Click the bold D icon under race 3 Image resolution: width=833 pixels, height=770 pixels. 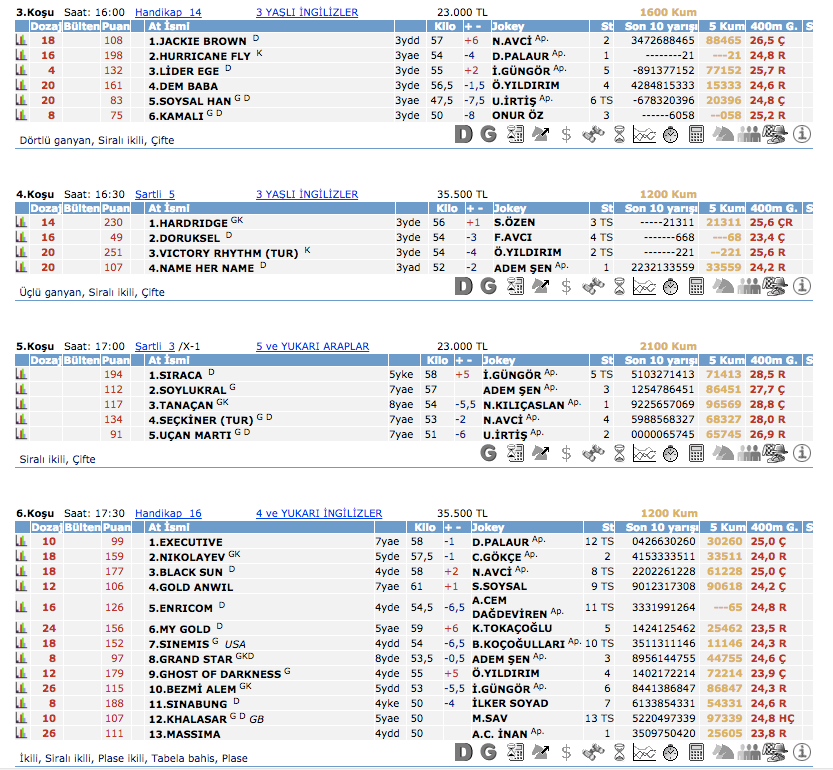tap(463, 133)
